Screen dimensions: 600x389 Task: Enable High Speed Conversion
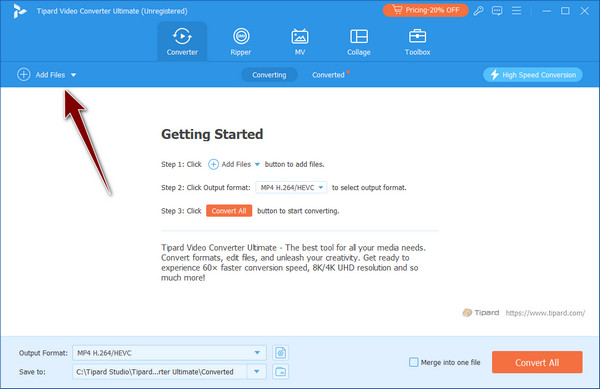pos(533,75)
